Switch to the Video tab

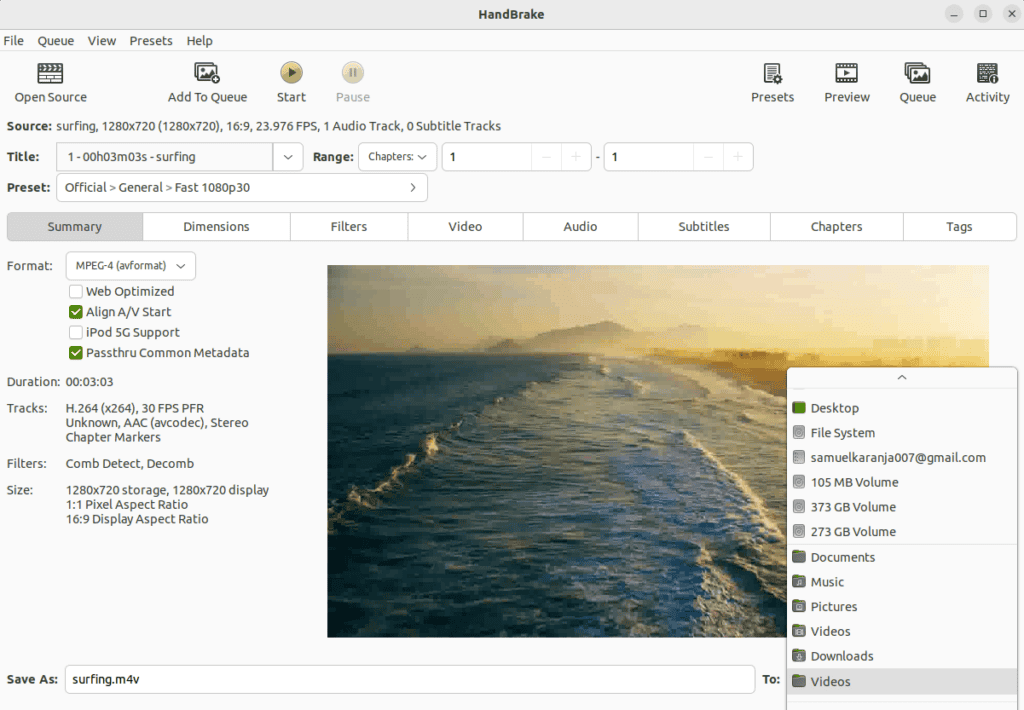click(465, 227)
